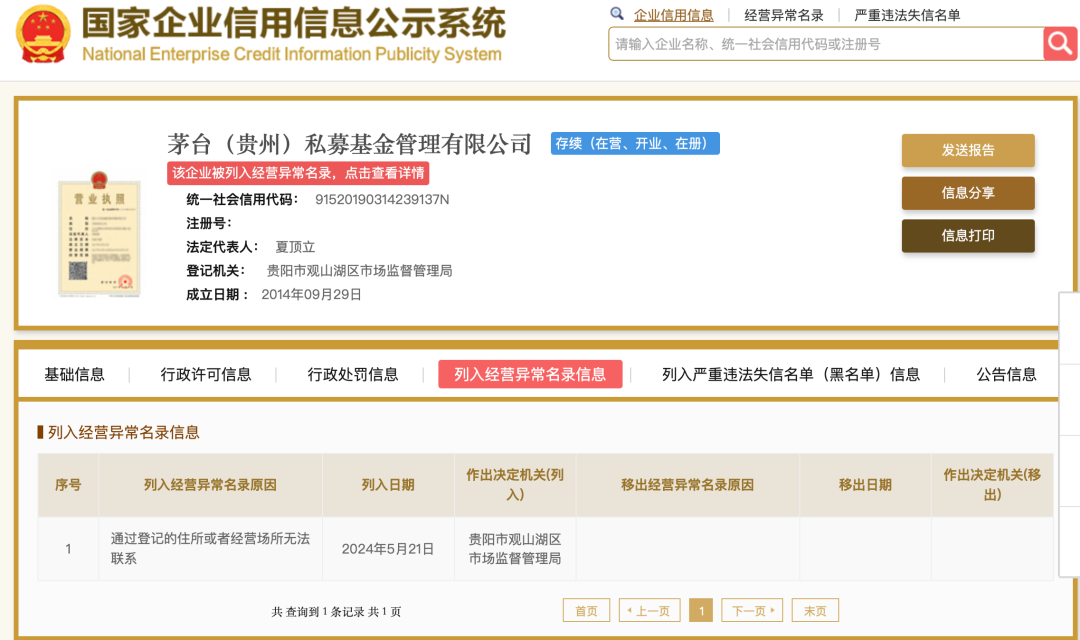
Task: Click the national emblem logo
Action: 43,33
